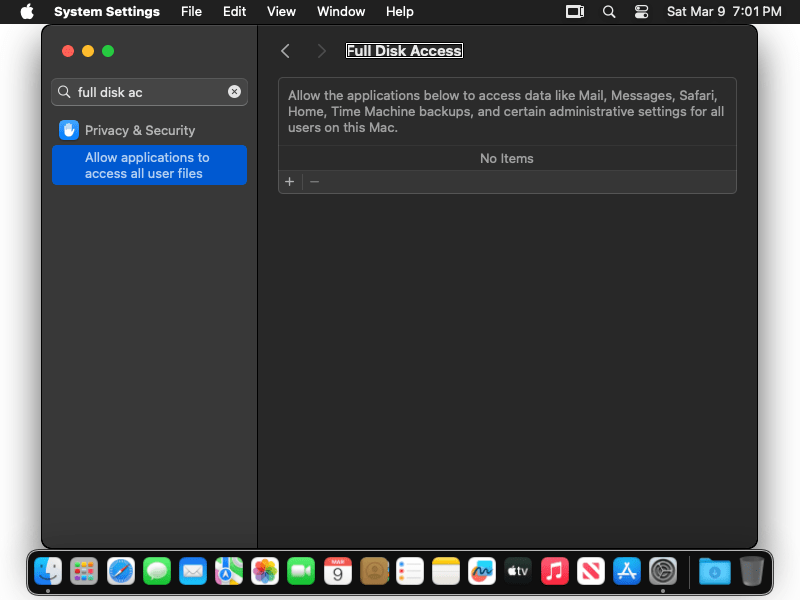Launch Launchpad from the Dock
The image size is (800, 600).
(x=85, y=571)
